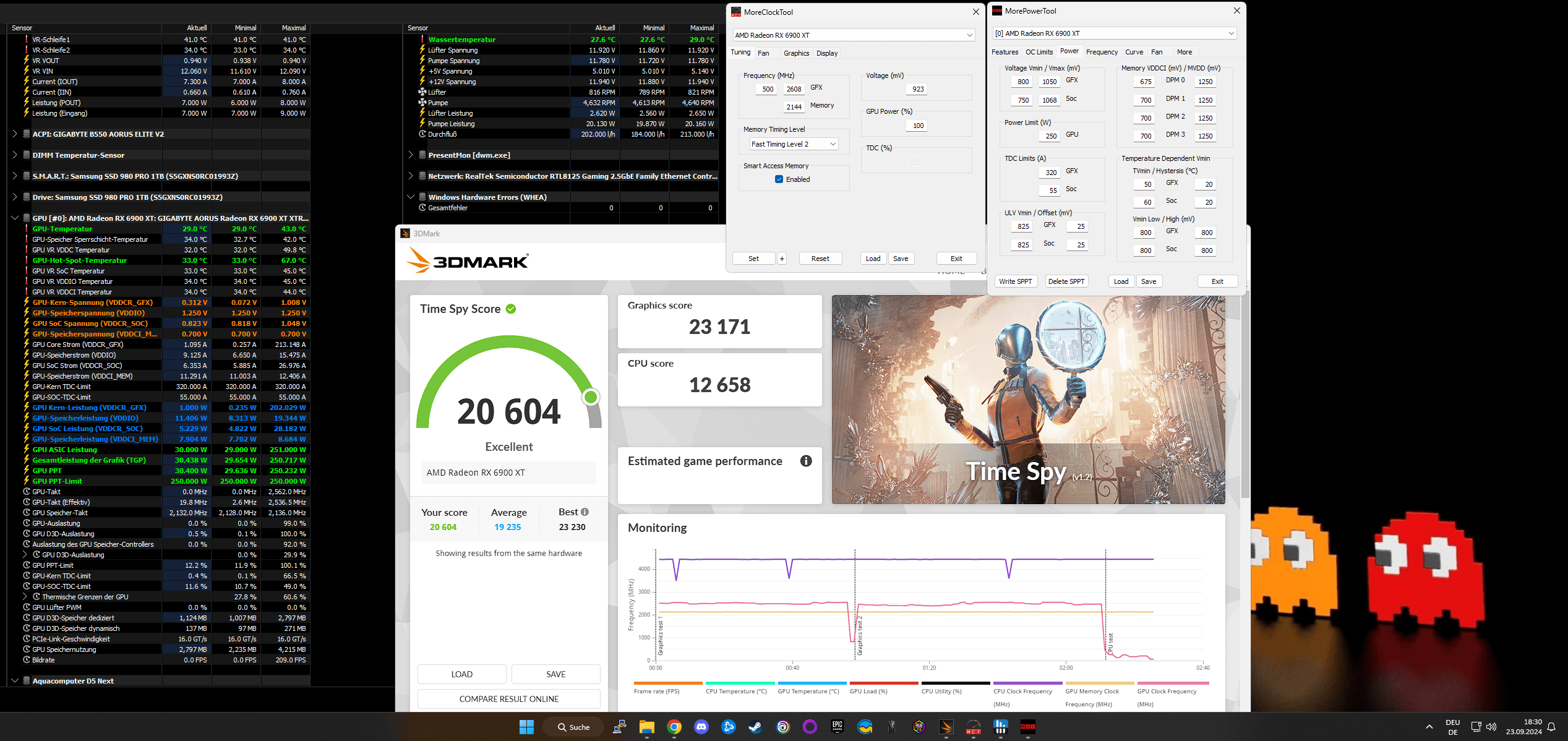The height and width of the screenshot is (741, 1568).
Task: Click the info icon beside Estimated game performance
Action: (806, 461)
